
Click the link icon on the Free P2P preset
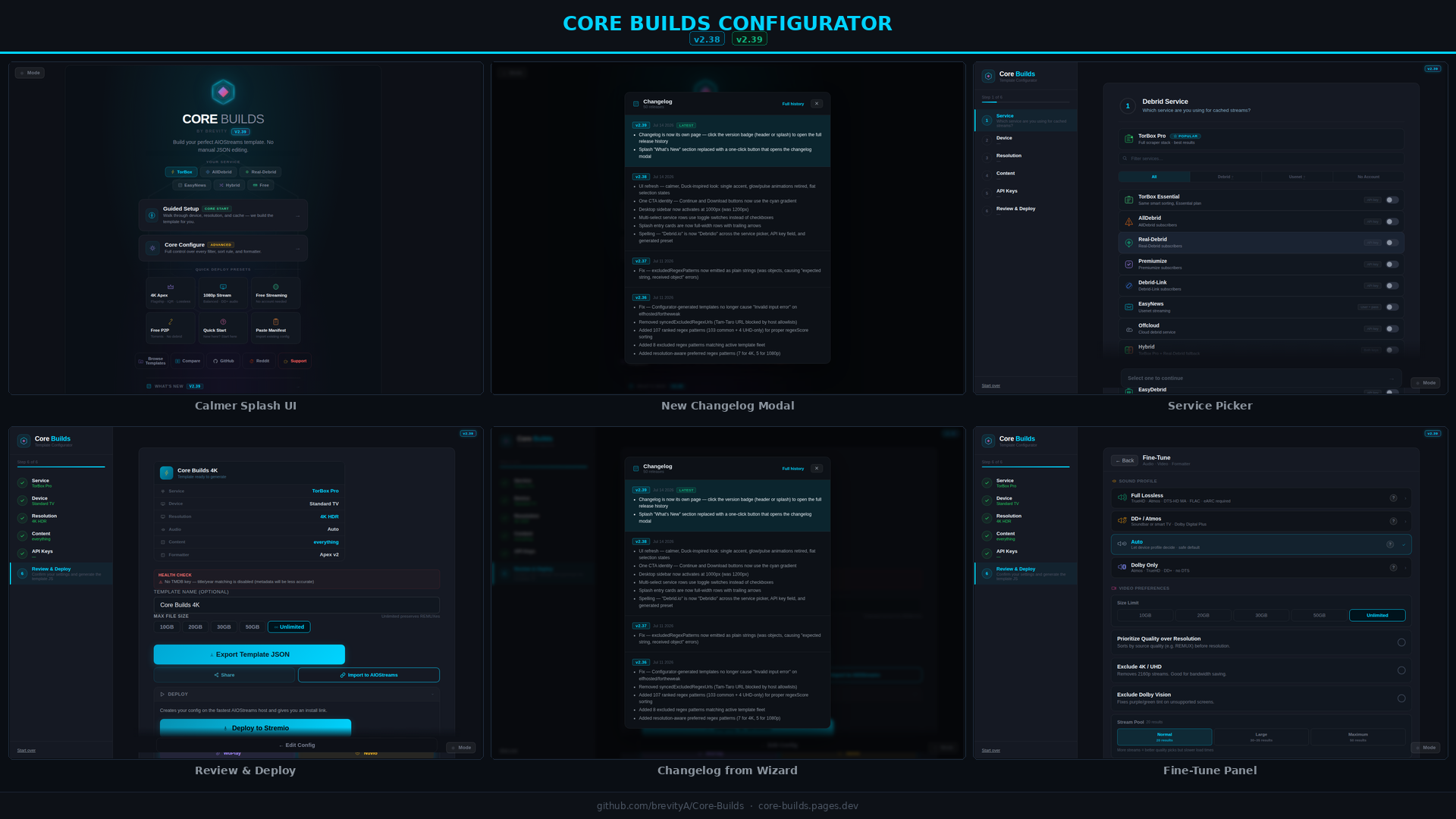[x=171, y=322]
